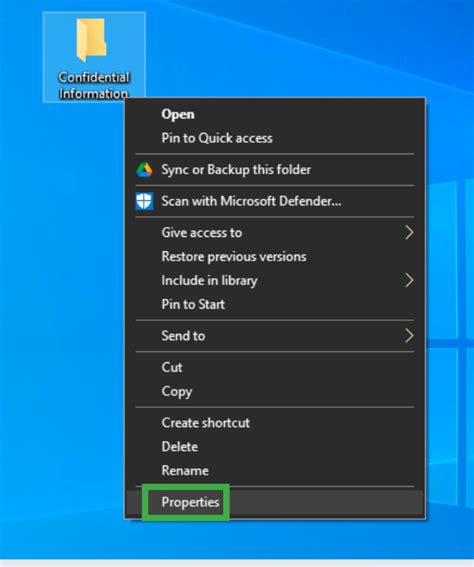Select Rename in the context menu

click(x=275, y=470)
